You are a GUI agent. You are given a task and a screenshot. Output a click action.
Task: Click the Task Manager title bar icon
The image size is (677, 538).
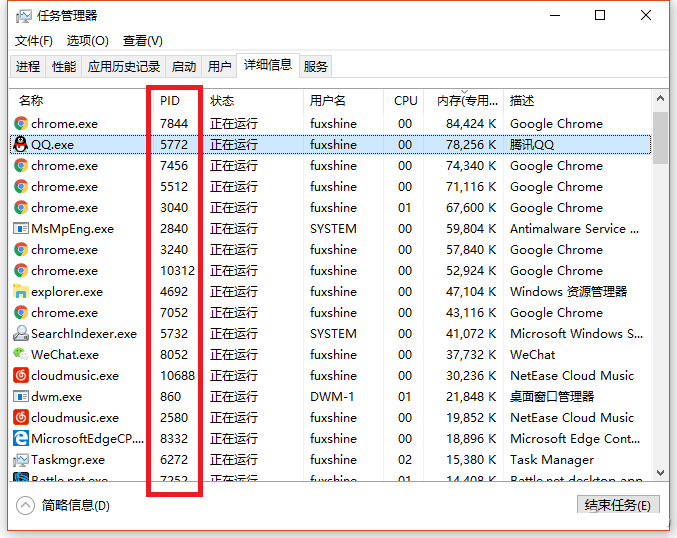coord(23,16)
